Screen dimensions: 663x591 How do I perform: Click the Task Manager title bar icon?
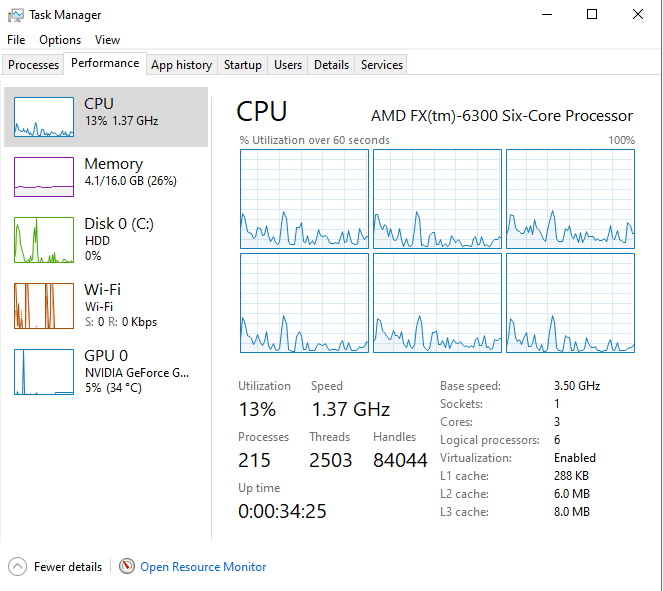16,15
